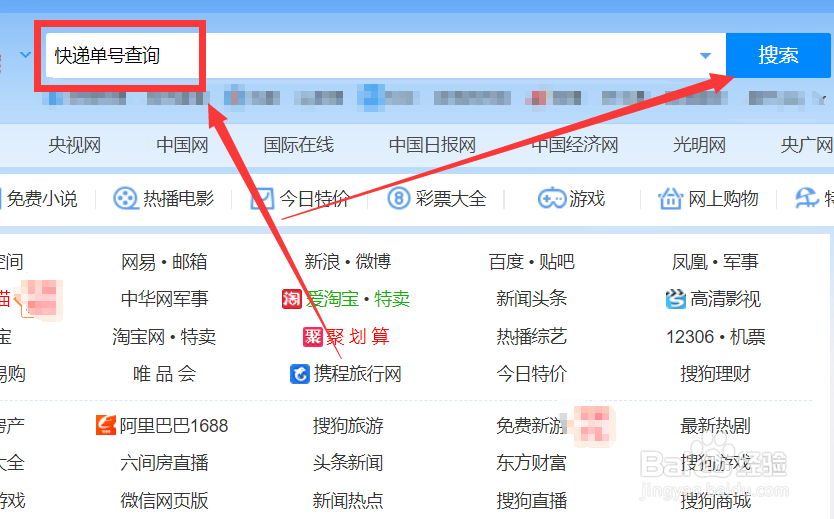
Task: Open the 新闻热点 link
Action: [348, 501]
